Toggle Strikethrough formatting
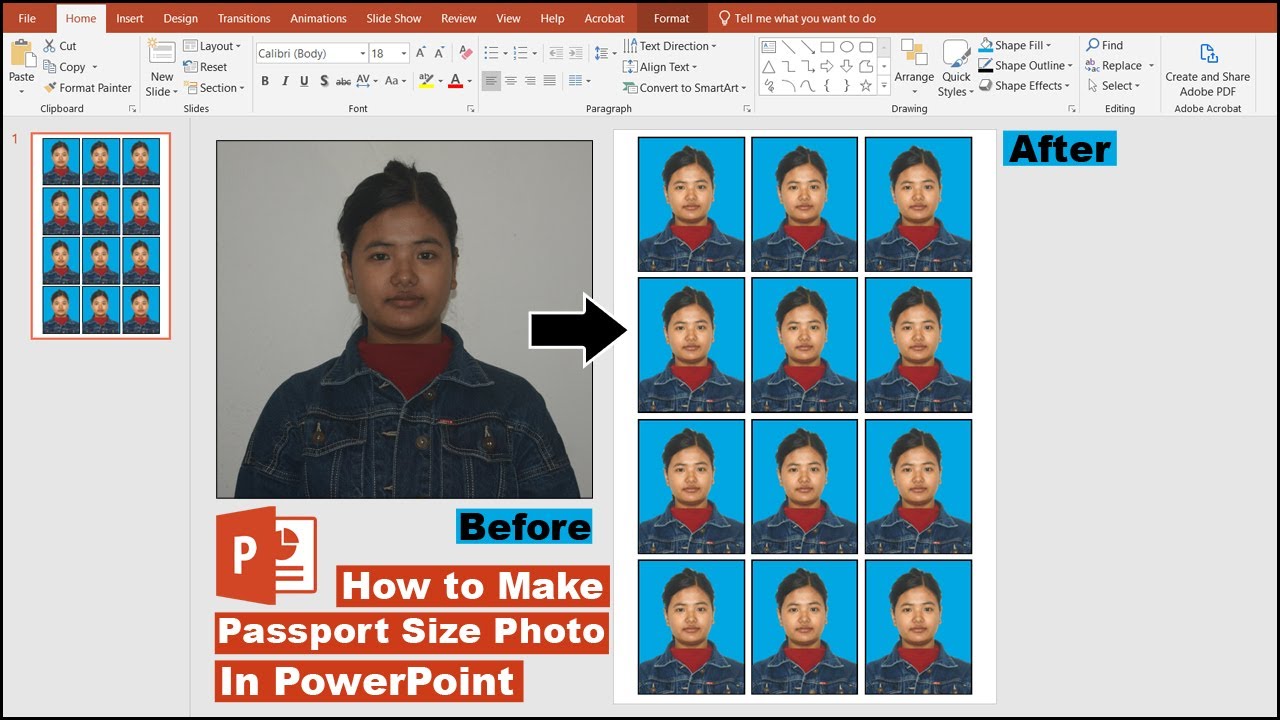This screenshot has height=720, width=1280. tap(343, 81)
